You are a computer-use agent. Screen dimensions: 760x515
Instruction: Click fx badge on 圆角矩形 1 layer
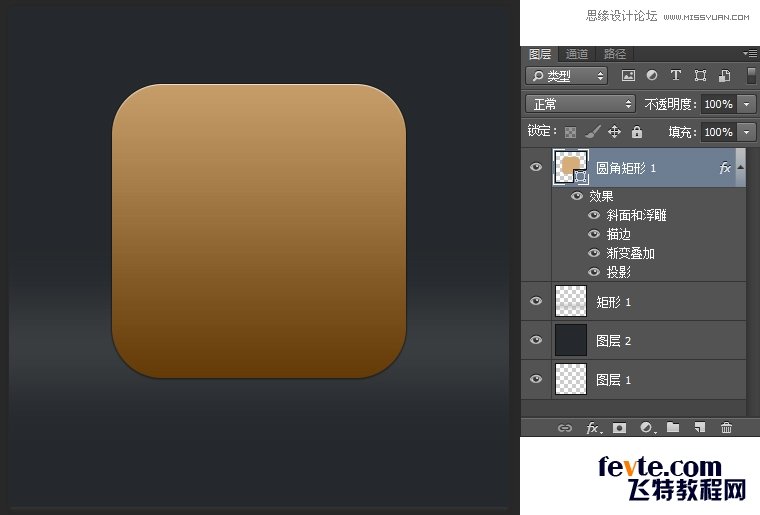725,168
